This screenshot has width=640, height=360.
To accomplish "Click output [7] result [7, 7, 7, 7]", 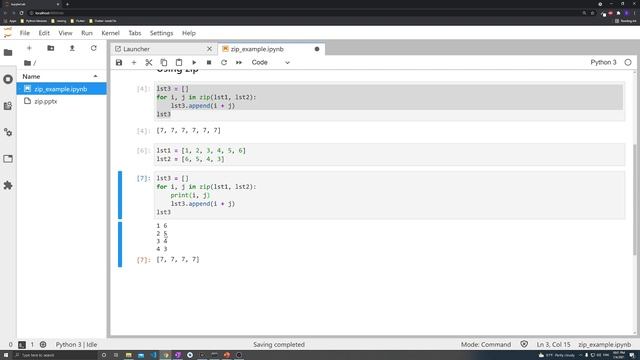I will [x=178, y=260].
